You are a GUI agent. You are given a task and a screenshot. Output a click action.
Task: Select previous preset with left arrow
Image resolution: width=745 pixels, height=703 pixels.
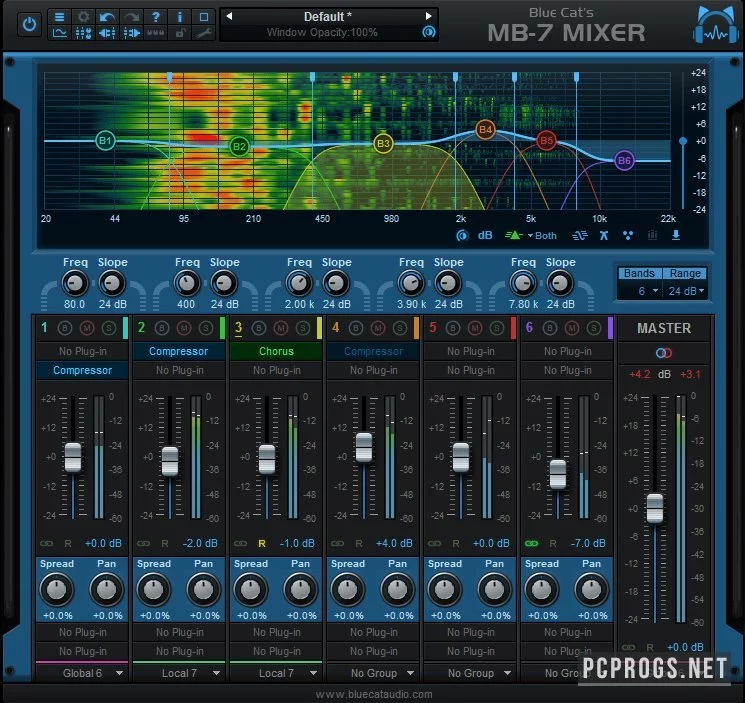point(229,16)
